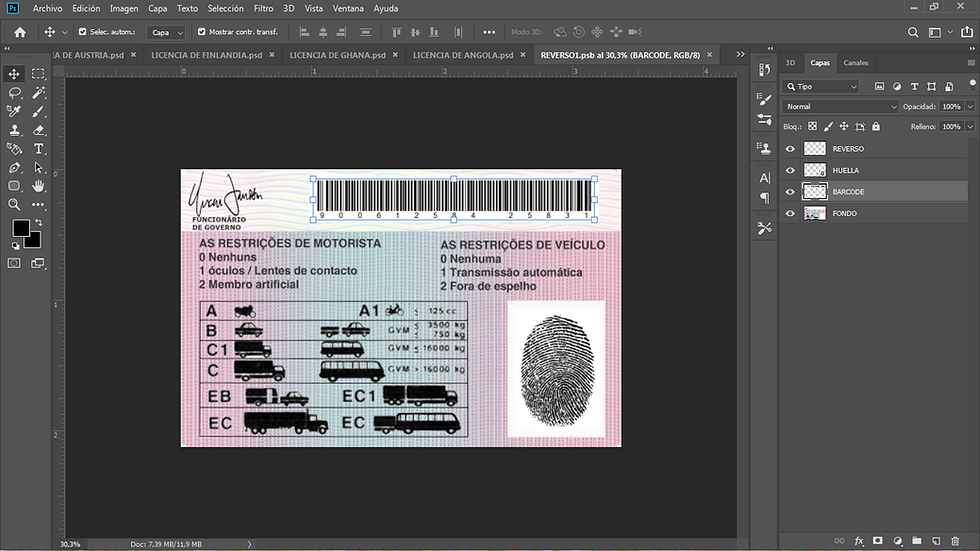Open more options ellipsis in options bar
The height and width of the screenshot is (551, 980).
click(x=489, y=32)
